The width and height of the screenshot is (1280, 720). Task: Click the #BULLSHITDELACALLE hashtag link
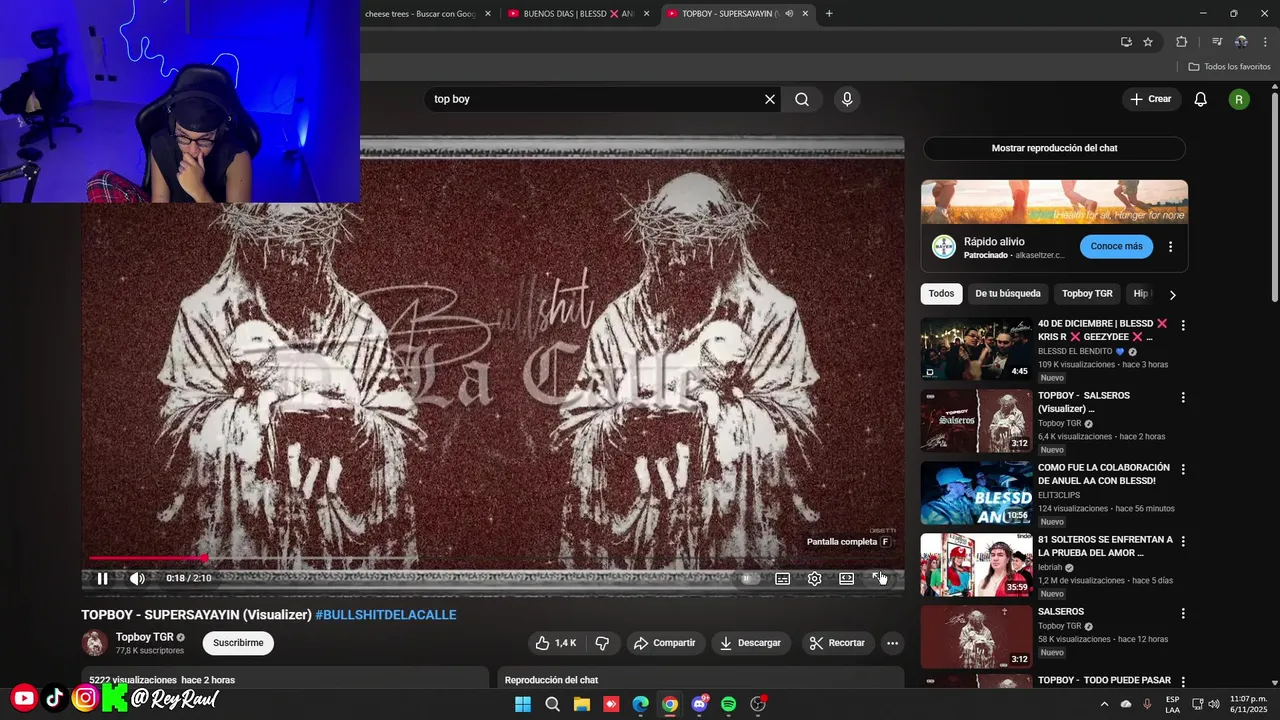[x=385, y=615]
